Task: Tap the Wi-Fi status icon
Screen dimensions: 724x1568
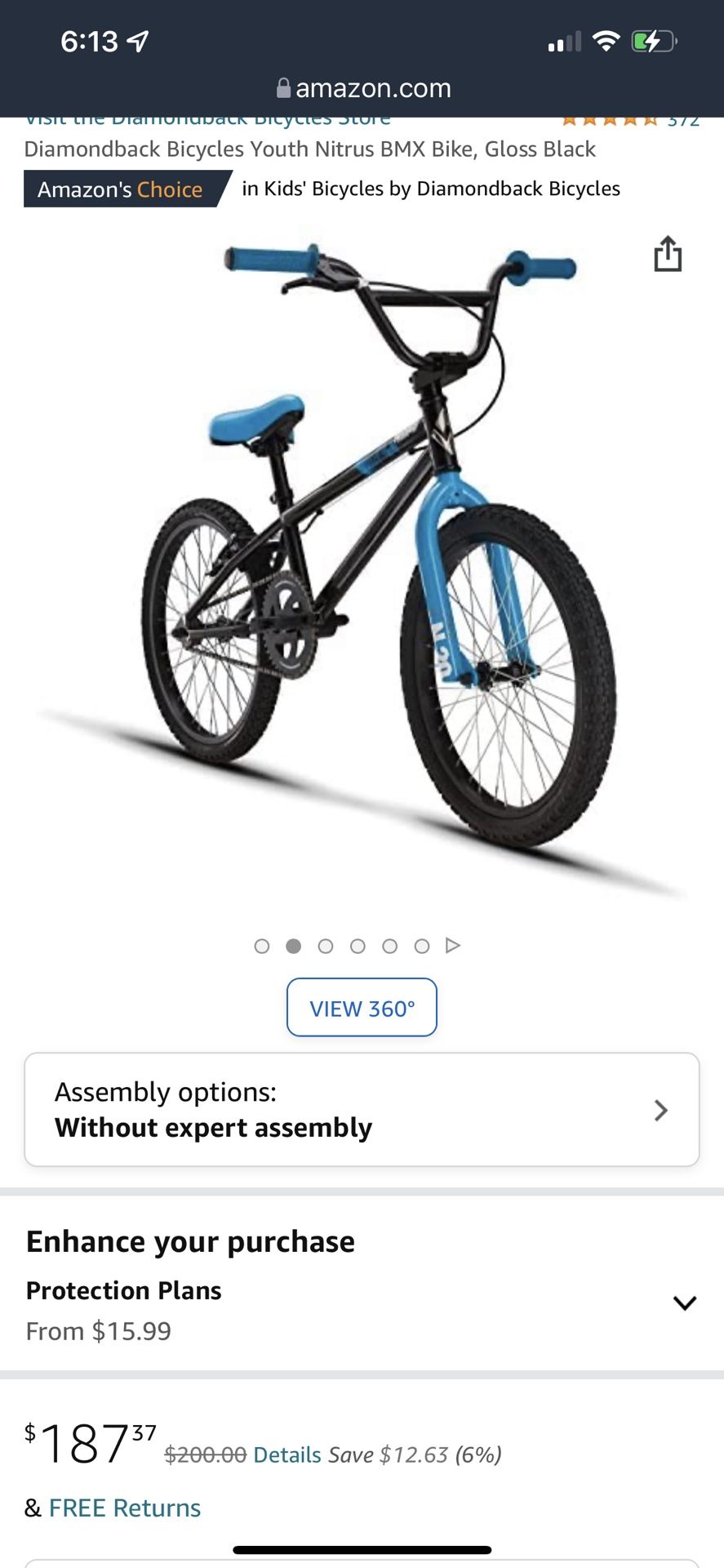Action: (606, 41)
